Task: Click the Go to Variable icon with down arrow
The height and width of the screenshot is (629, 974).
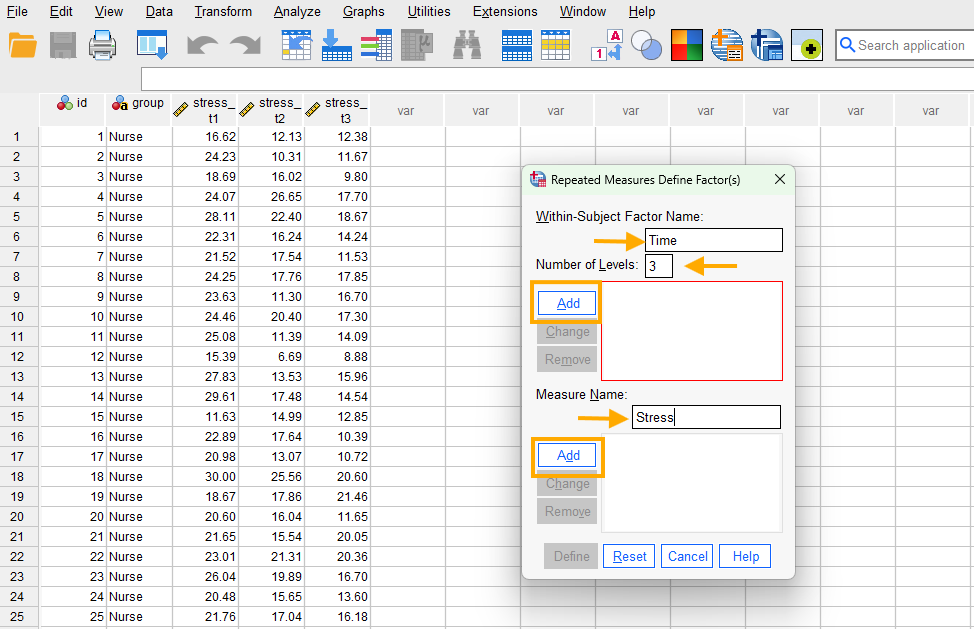Action: click(337, 45)
